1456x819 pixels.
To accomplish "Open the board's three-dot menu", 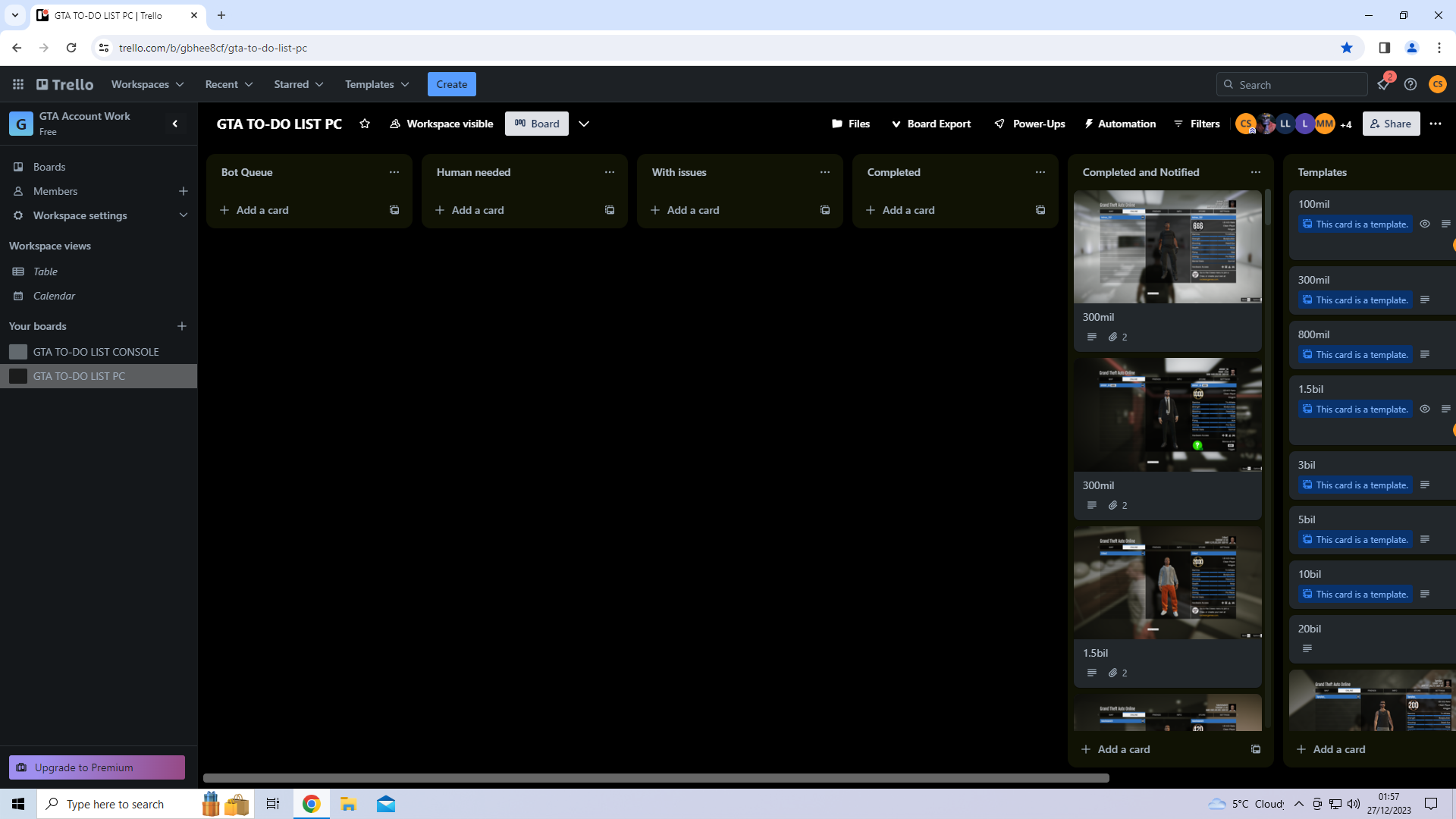I will tap(1436, 124).
